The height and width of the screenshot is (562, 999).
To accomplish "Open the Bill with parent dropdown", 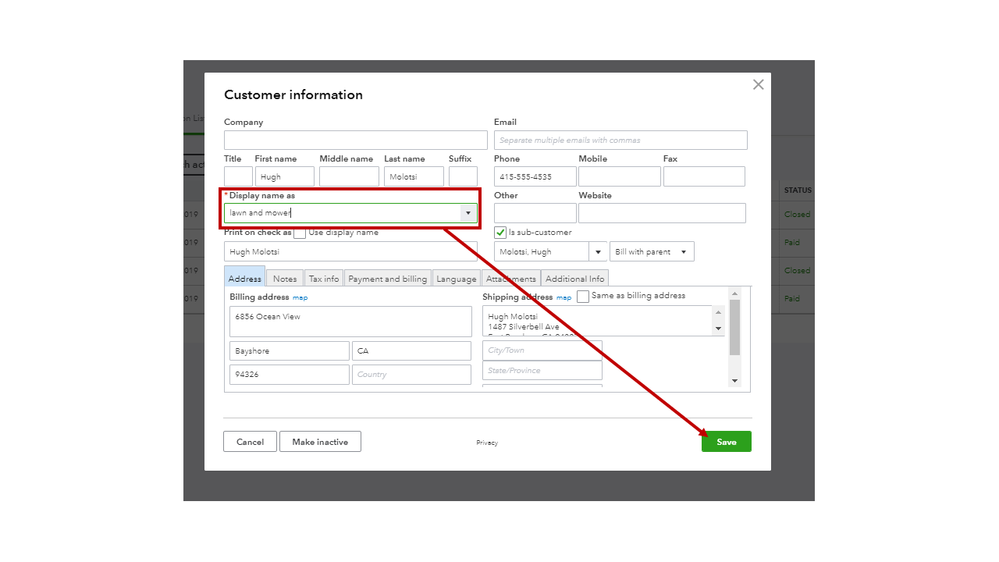I will click(x=652, y=252).
